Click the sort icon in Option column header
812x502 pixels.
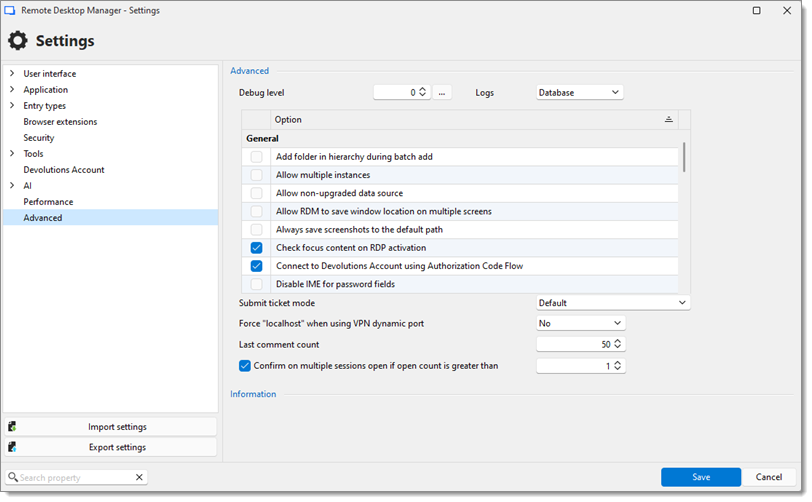(x=669, y=120)
